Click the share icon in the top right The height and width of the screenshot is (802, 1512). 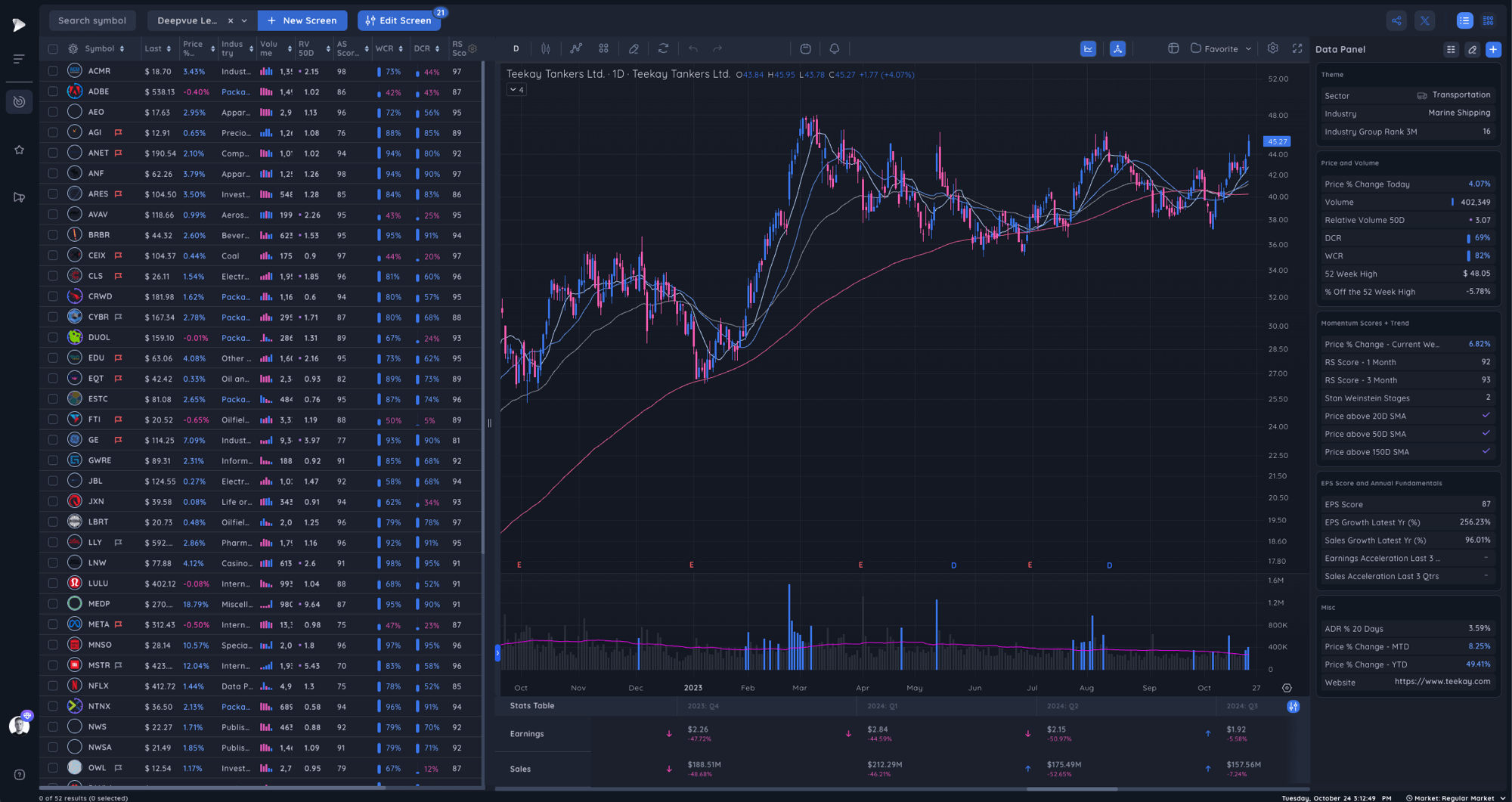pyautogui.click(x=1396, y=20)
